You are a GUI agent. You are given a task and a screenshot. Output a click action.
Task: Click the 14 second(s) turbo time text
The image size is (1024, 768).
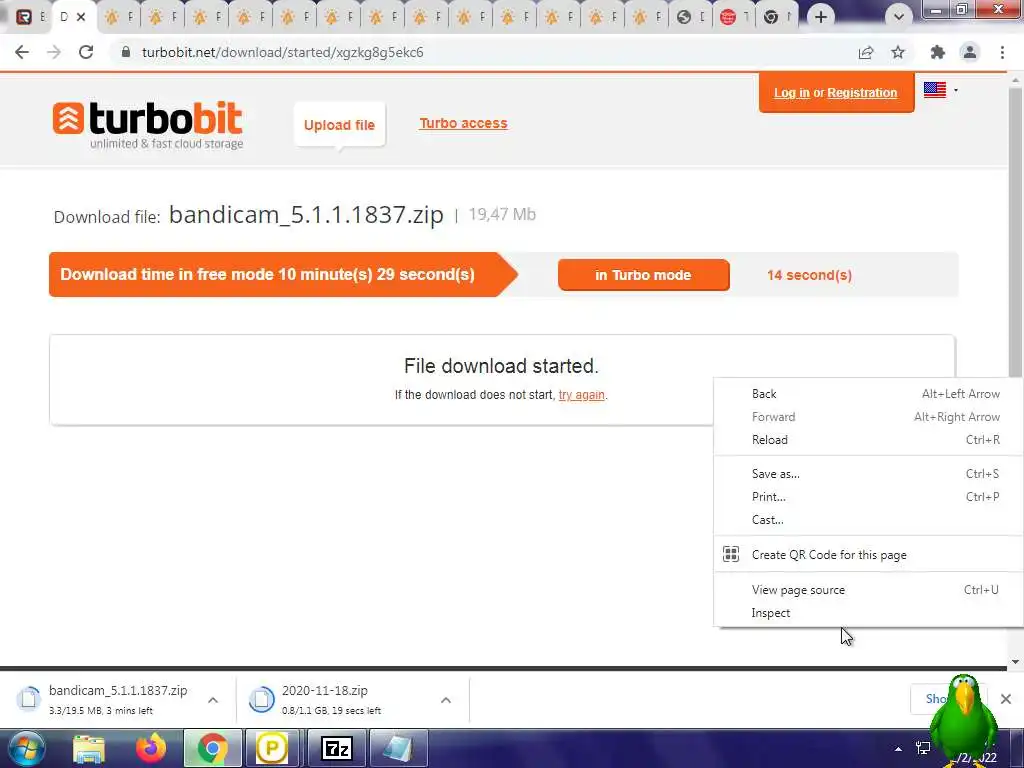(x=809, y=275)
